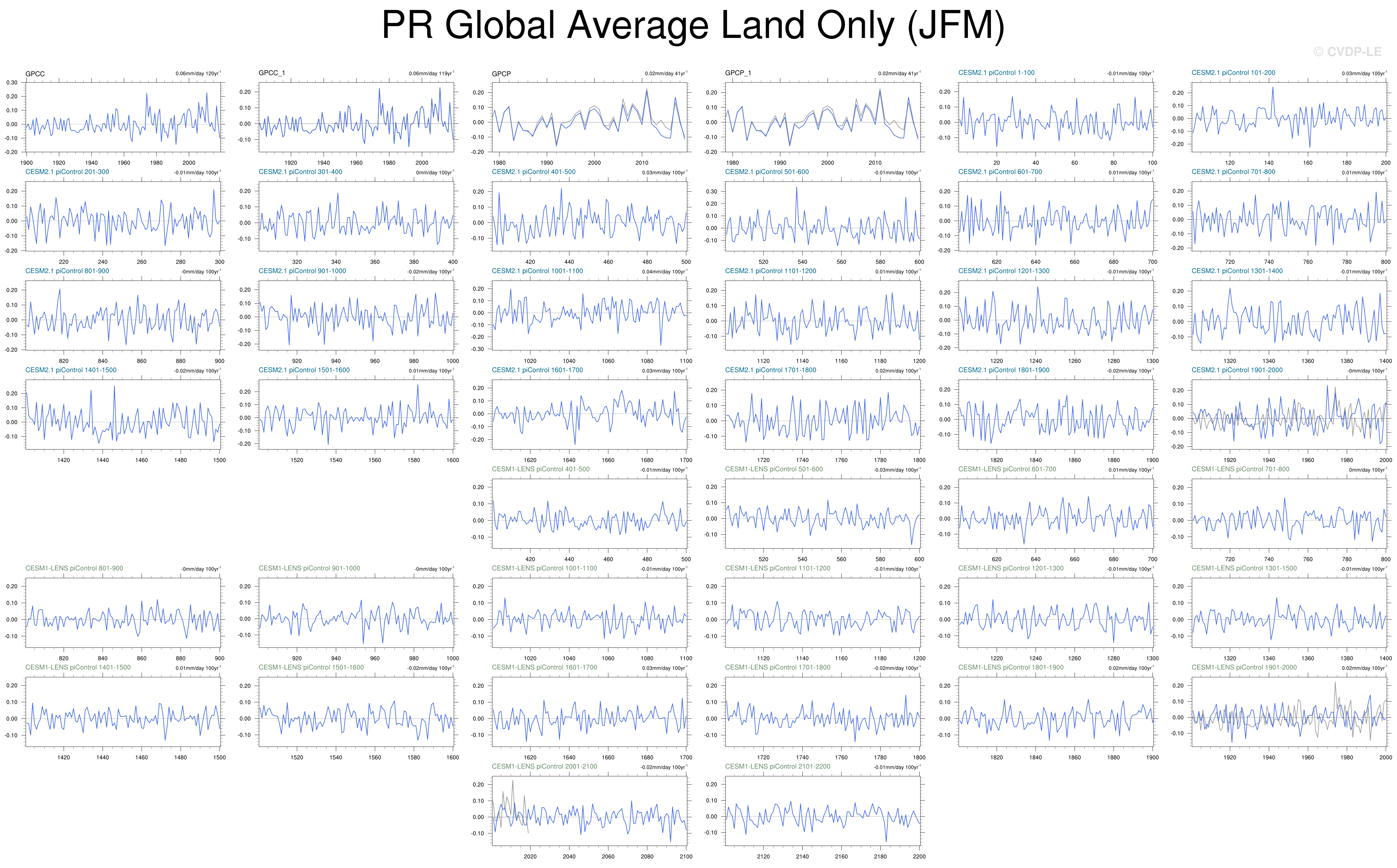Open CESM2.1 piControl 501-600 plot
1397x868 pixels.
click(x=823, y=216)
